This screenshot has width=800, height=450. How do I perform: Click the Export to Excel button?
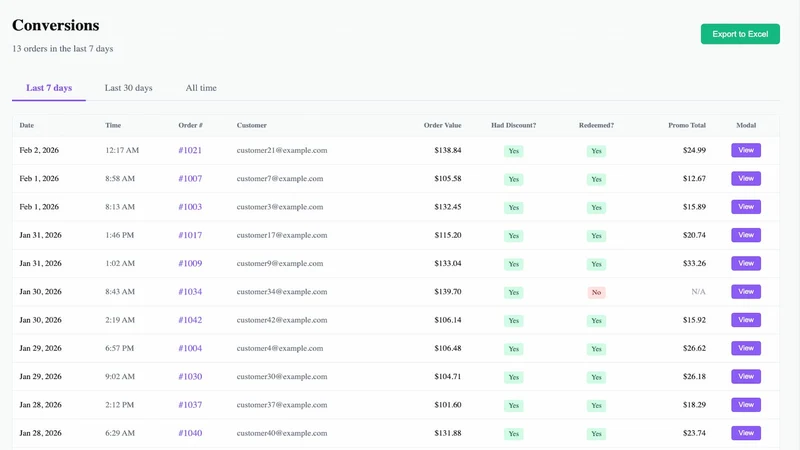tap(740, 34)
